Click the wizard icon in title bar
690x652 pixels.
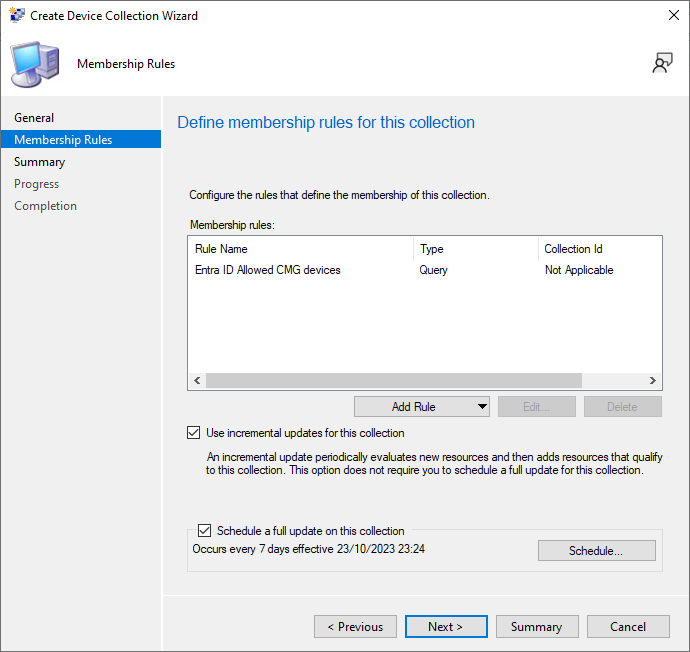click(x=17, y=16)
